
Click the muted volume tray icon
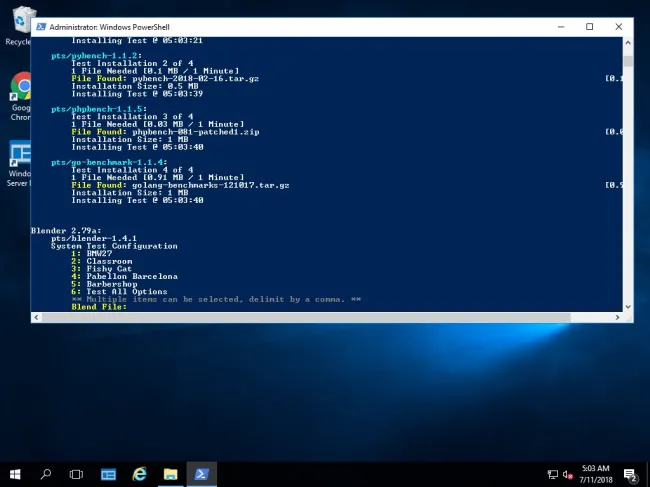(567, 474)
